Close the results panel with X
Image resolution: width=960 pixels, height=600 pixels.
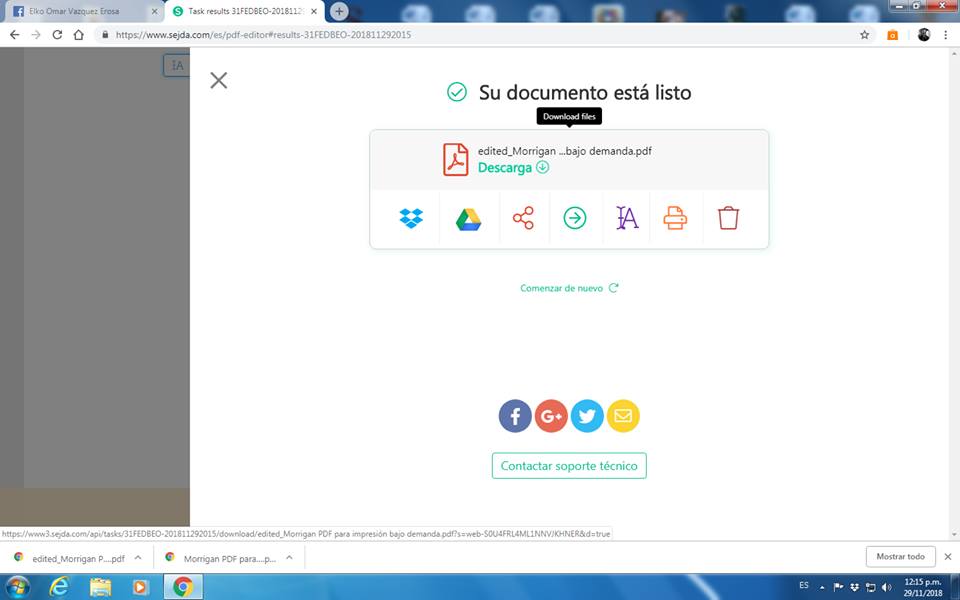tap(219, 81)
